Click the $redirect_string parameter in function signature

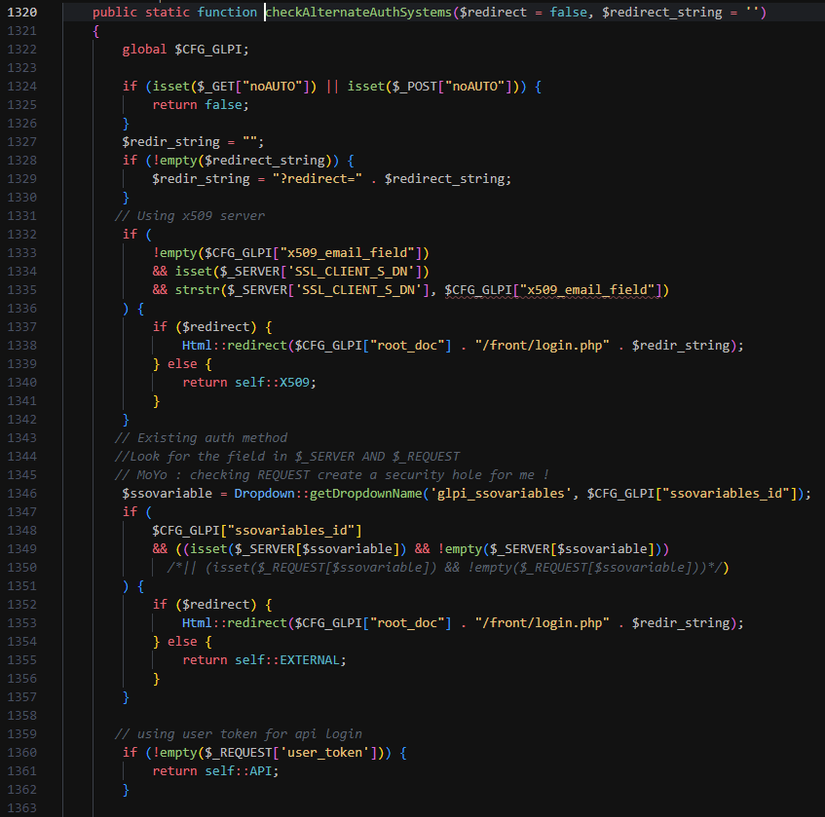point(662,12)
